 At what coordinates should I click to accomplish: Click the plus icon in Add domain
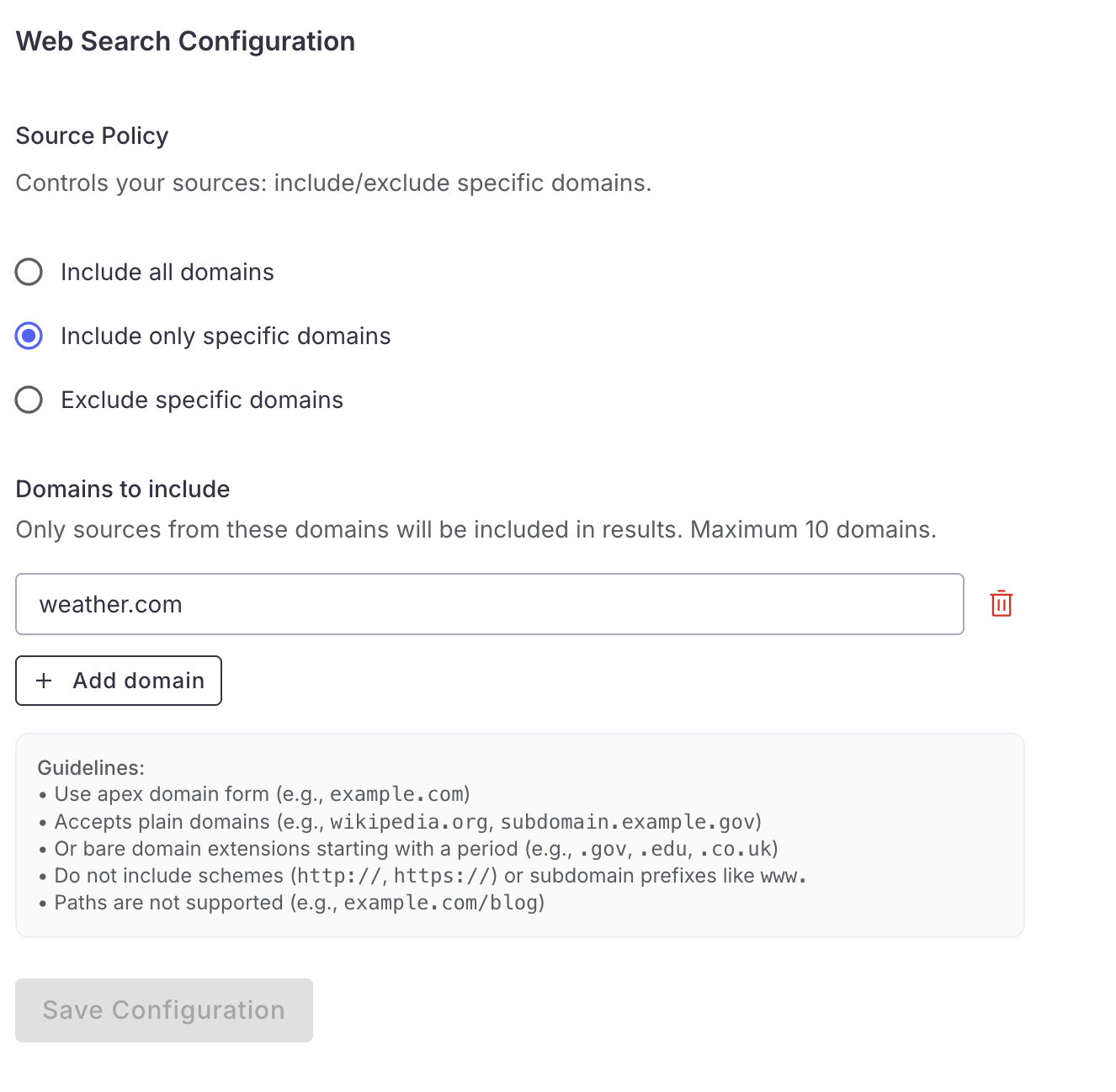pos(45,681)
